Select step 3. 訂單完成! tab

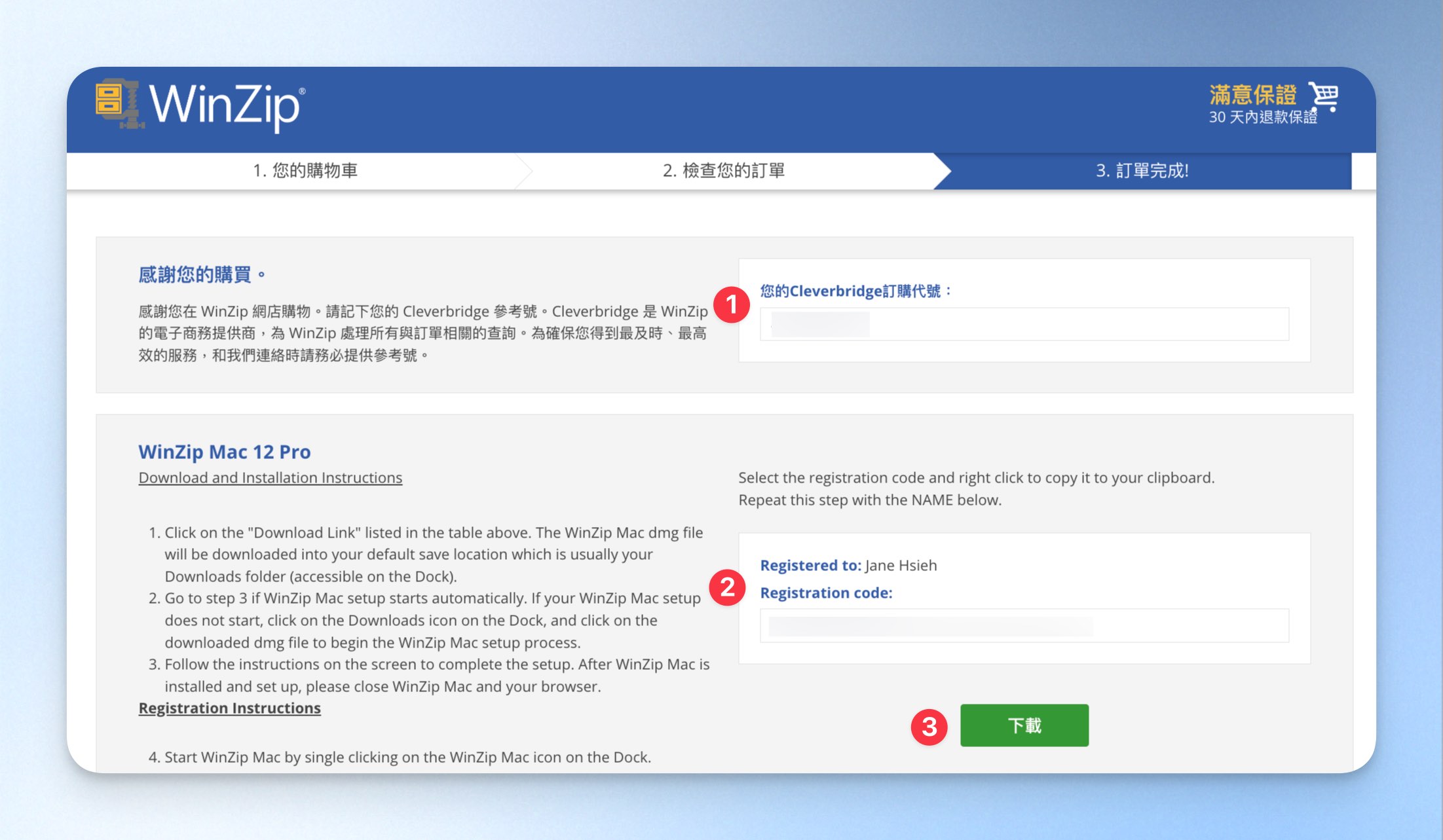pos(1142,171)
